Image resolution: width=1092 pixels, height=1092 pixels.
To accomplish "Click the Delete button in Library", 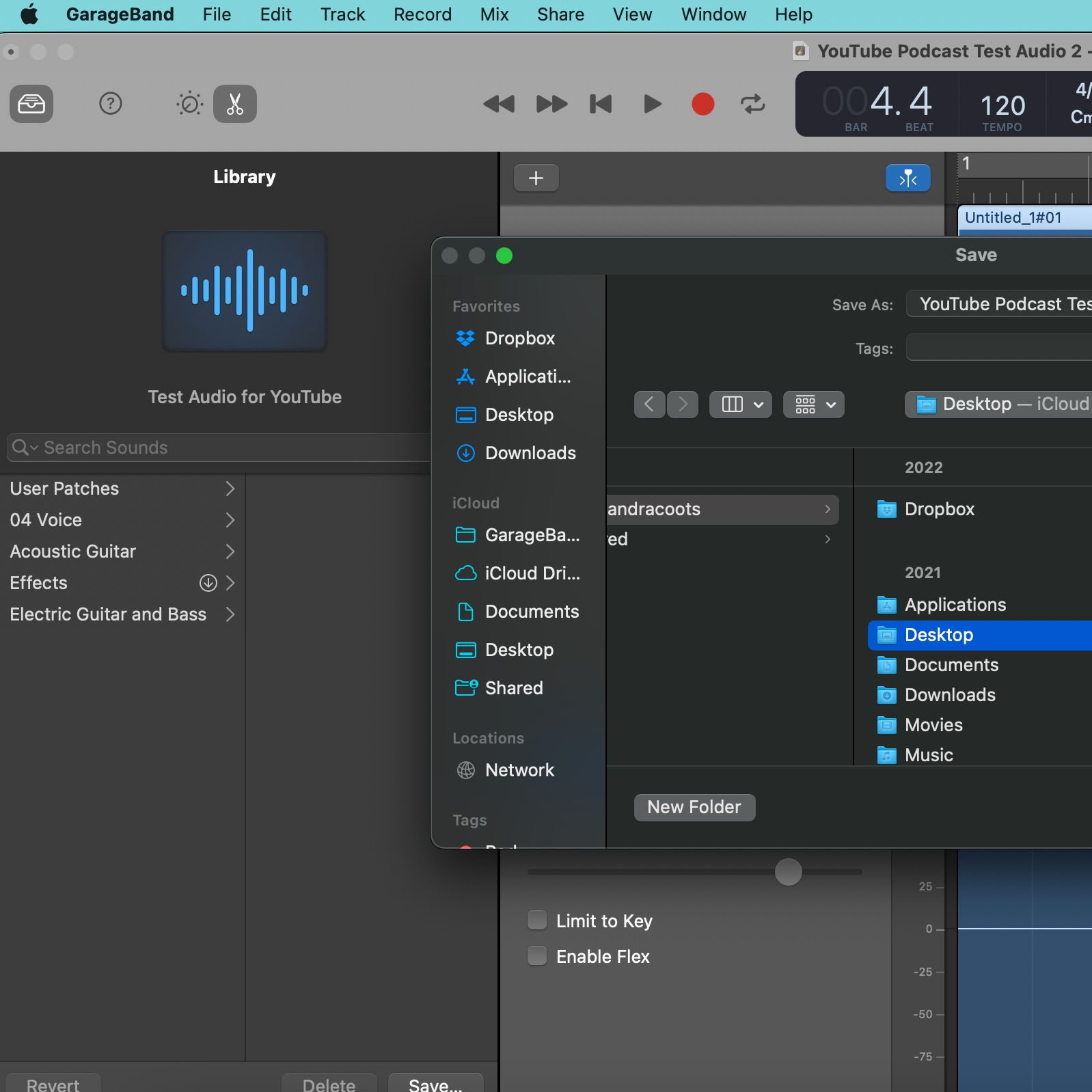I will [329, 1084].
